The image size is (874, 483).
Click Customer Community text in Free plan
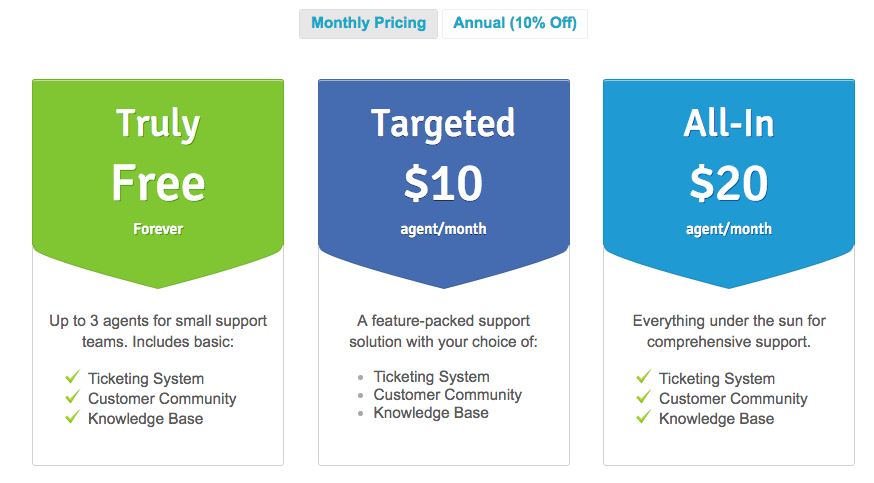[x=162, y=398]
